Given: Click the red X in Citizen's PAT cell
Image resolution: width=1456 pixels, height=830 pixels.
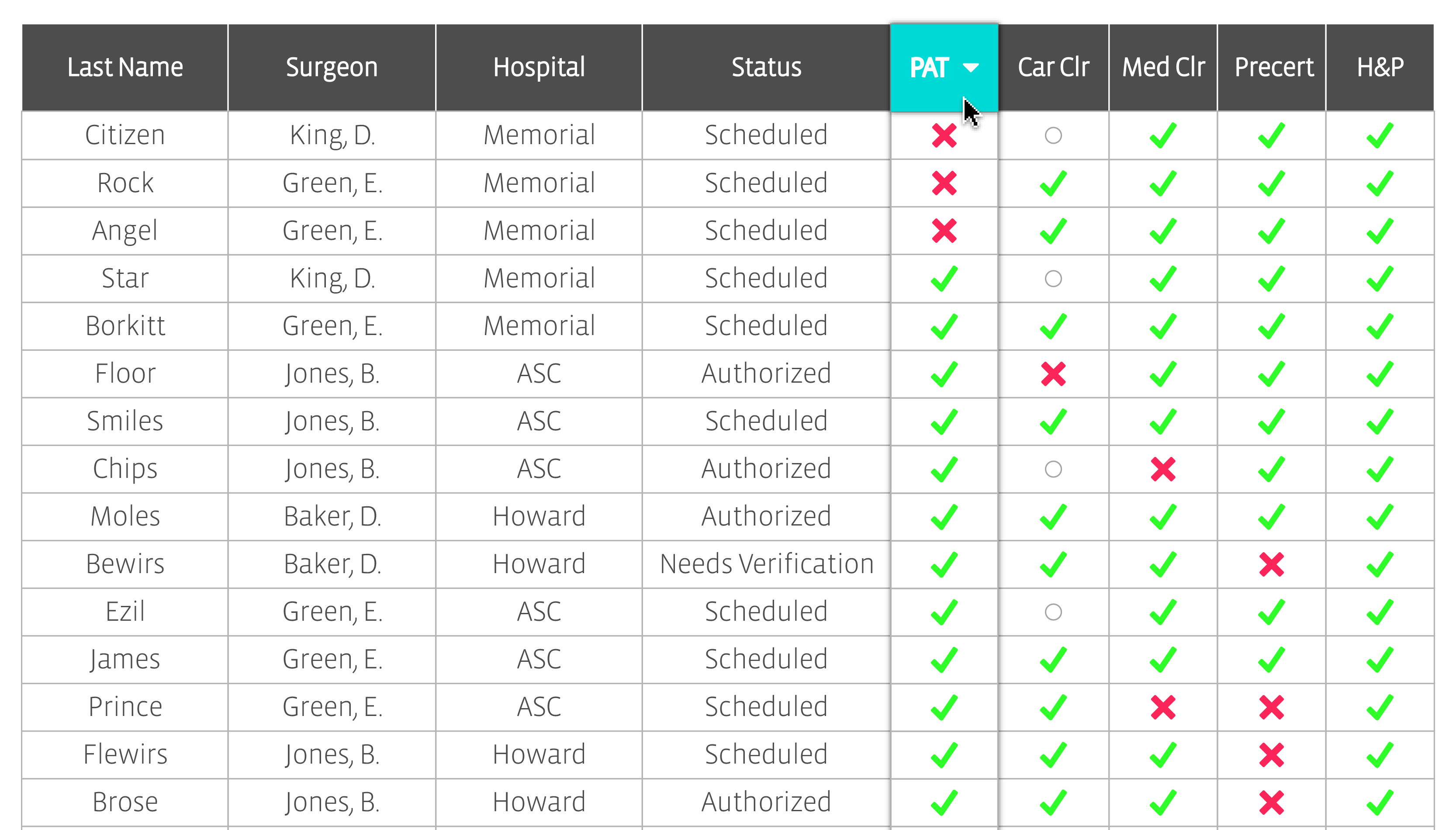Looking at the screenshot, I should (x=944, y=136).
